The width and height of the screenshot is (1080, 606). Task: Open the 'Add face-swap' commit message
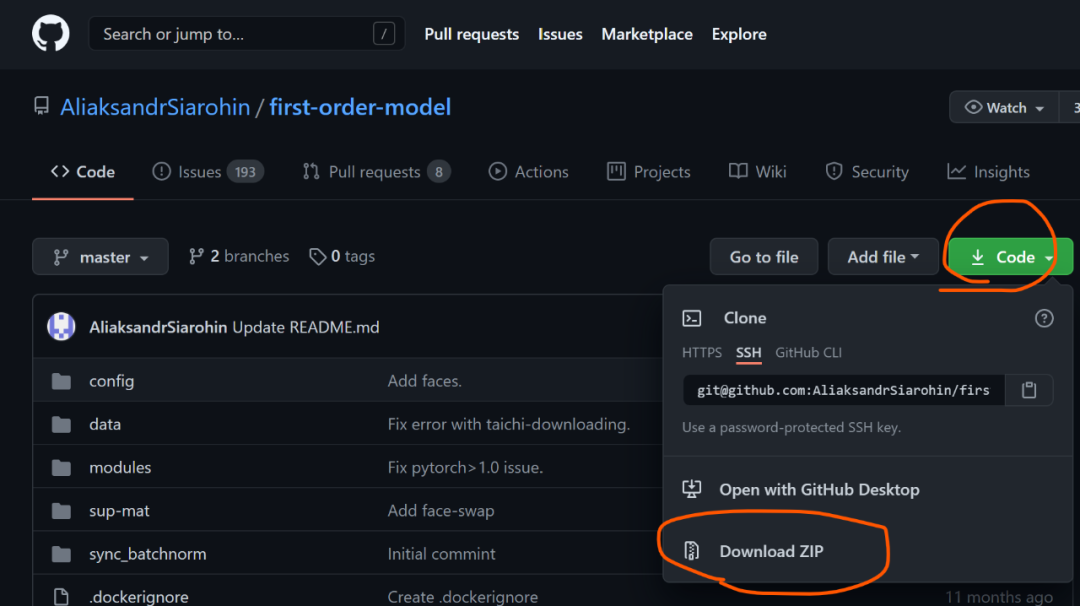441,511
